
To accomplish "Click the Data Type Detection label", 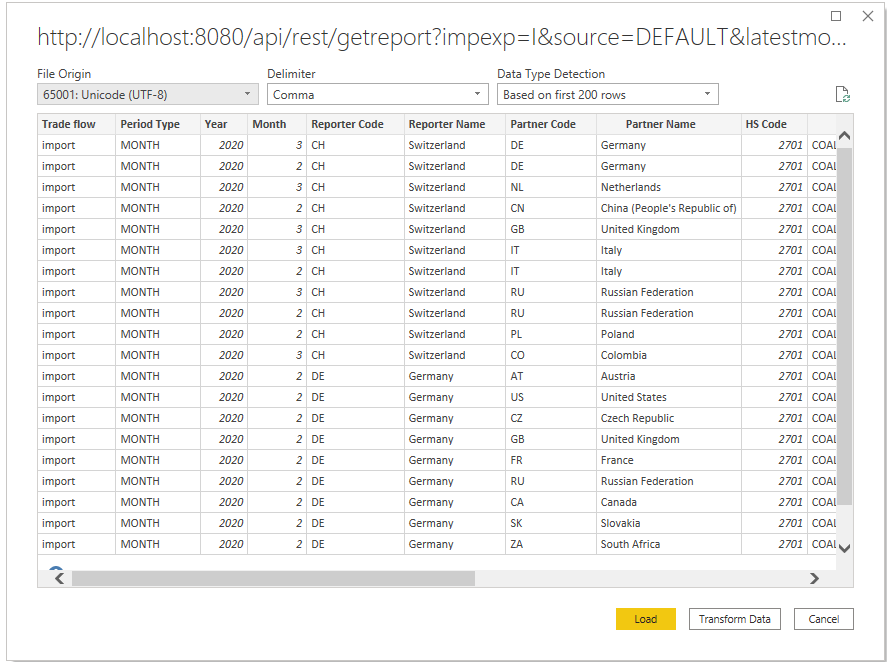I will (551, 74).
